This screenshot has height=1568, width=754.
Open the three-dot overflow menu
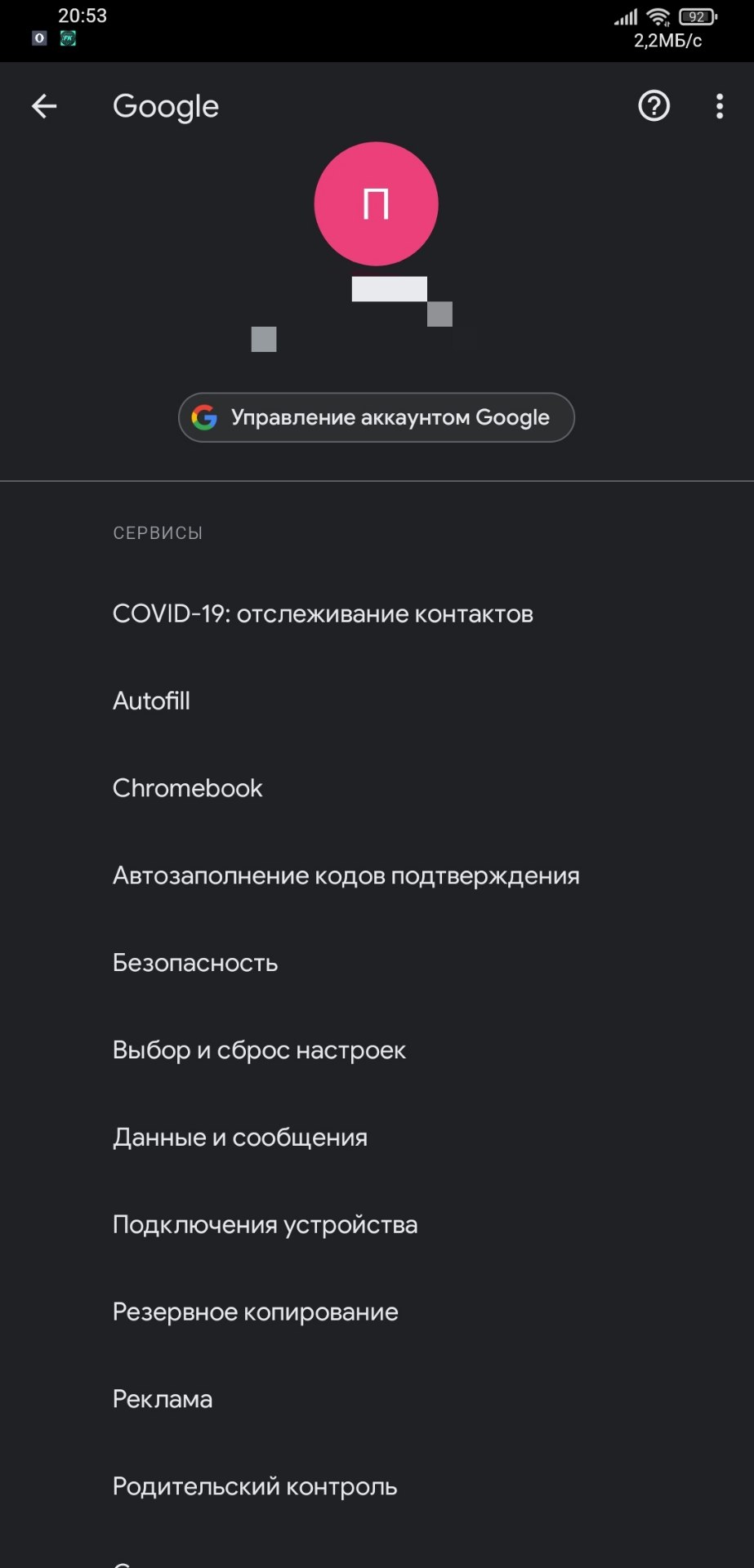pos(720,106)
